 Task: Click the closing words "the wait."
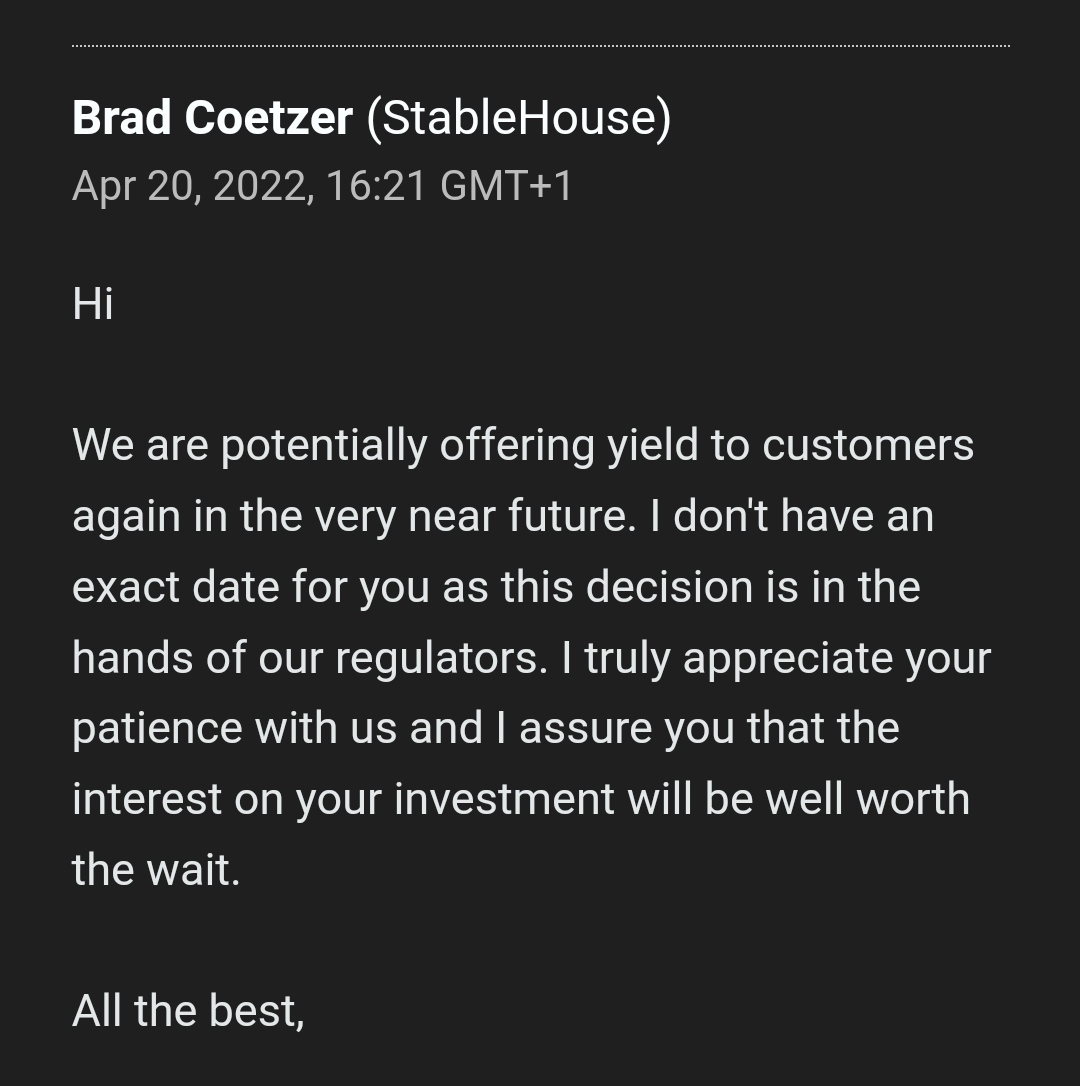point(156,870)
